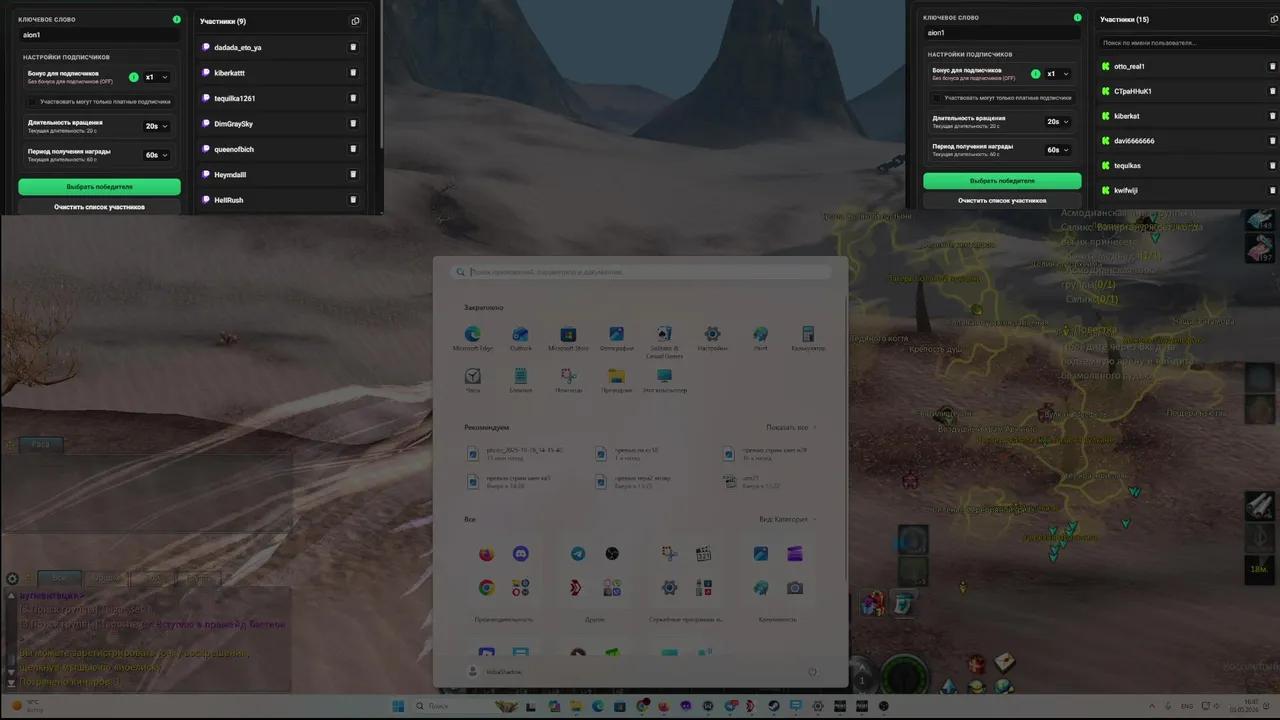
Task: Click the green info icon beside Ключевое слово, 9-participant panel
Action: click(x=177, y=19)
